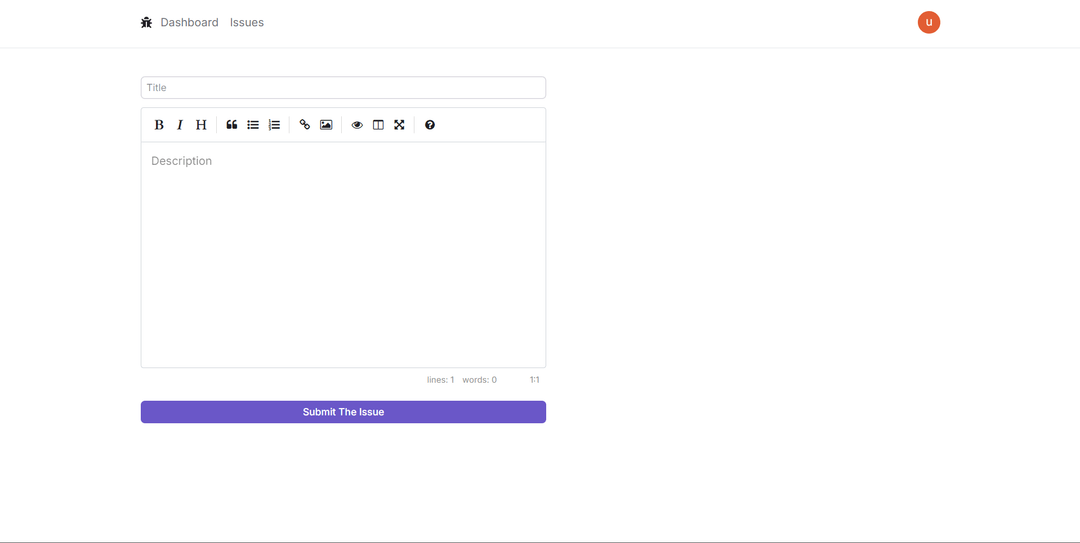Open the user avatar menu
Viewport: 1080px width, 543px height.
928,22
